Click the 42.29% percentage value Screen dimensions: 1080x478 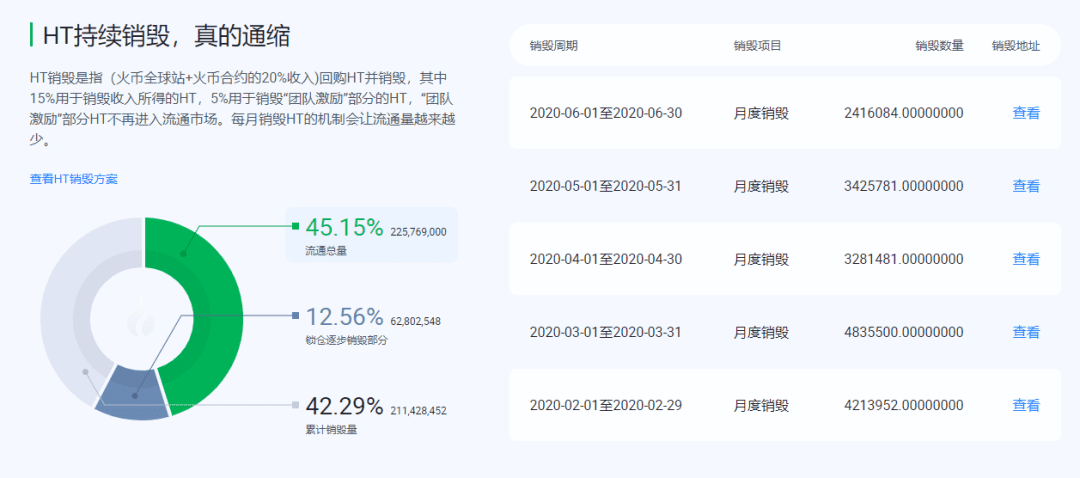coord(344,406)
